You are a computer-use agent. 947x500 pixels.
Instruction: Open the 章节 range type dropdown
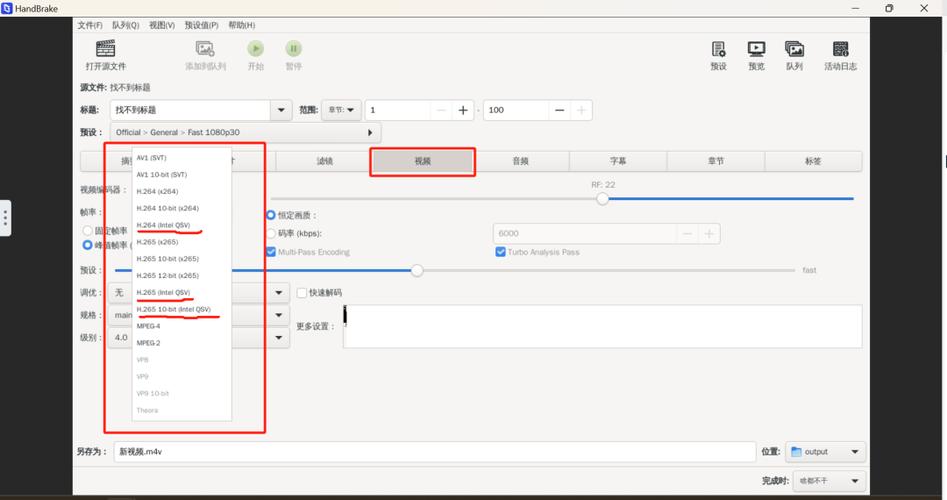341,110
